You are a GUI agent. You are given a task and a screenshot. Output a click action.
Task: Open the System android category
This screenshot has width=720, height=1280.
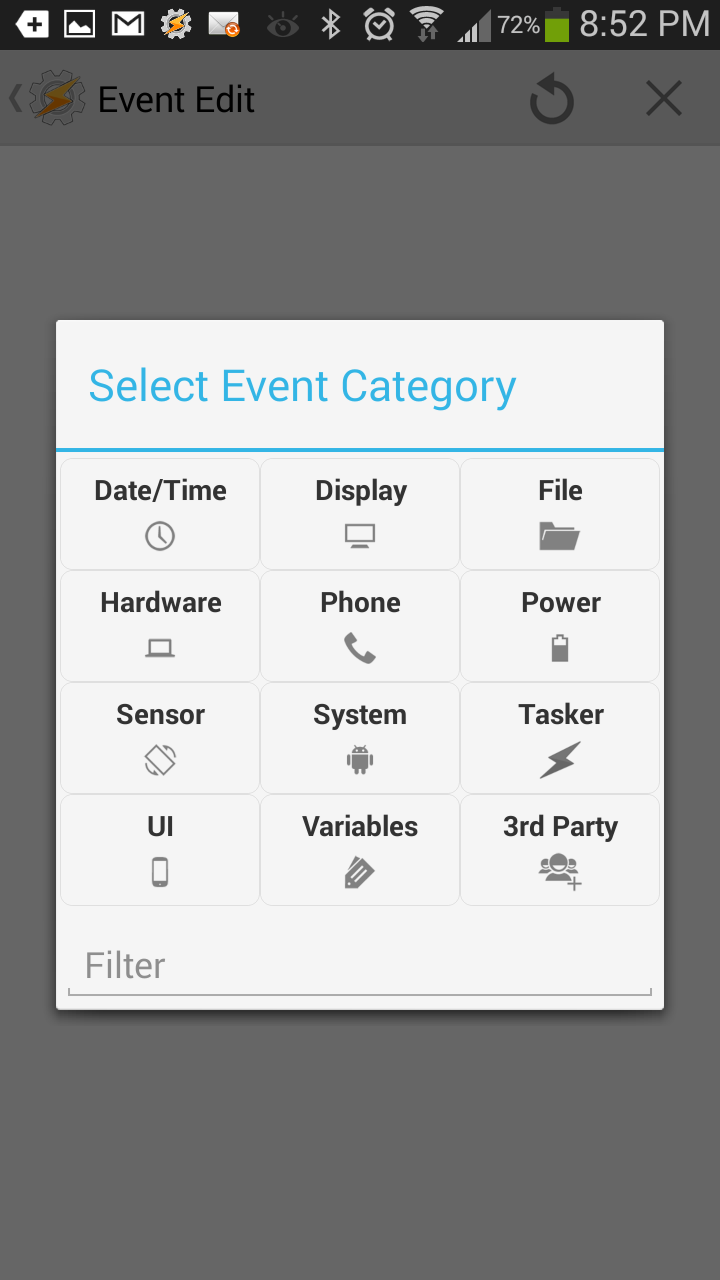[360, 738]
